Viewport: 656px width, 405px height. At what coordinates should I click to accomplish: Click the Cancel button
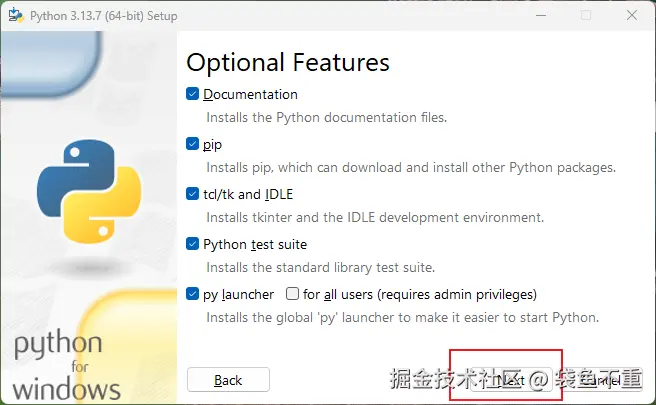[602, 380]
